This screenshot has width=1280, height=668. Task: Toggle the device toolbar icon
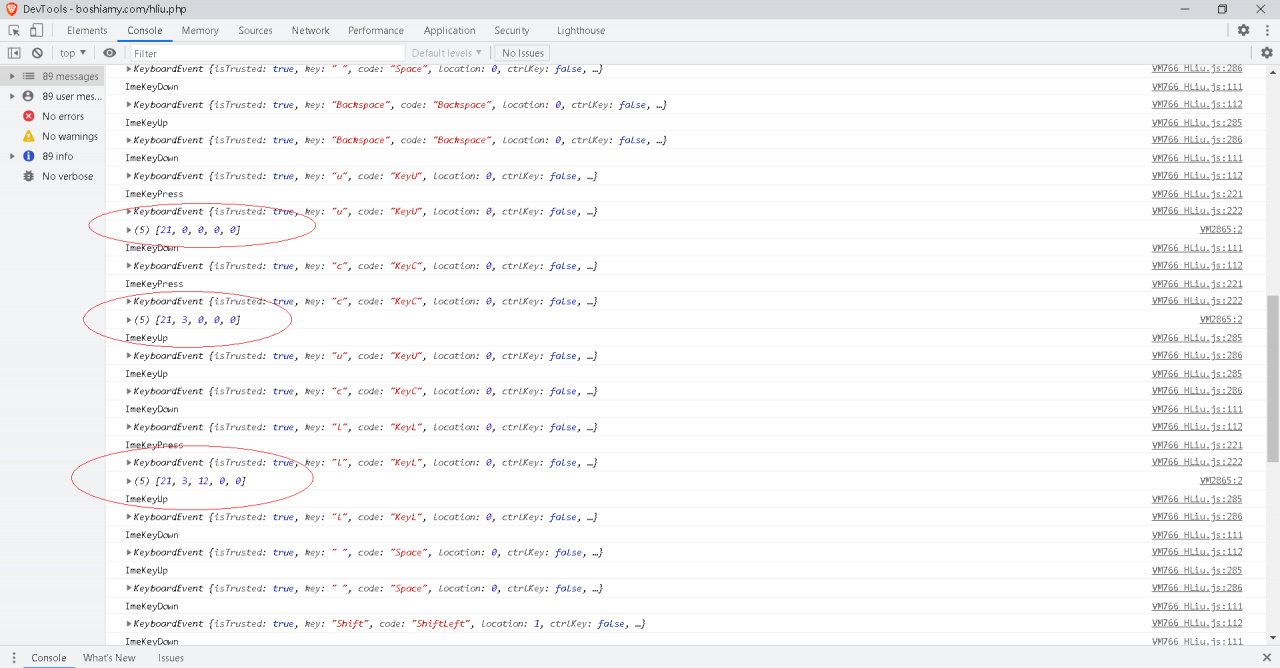(x=36, y=30)
